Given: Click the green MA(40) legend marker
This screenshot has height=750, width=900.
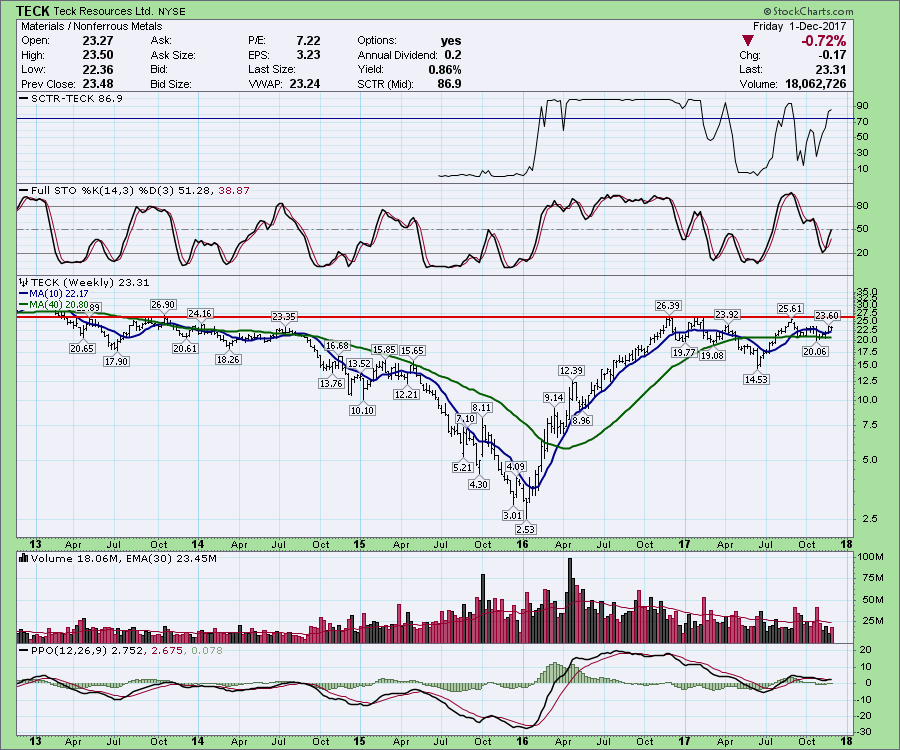Looking at the screenshot, I should (23, 302).
